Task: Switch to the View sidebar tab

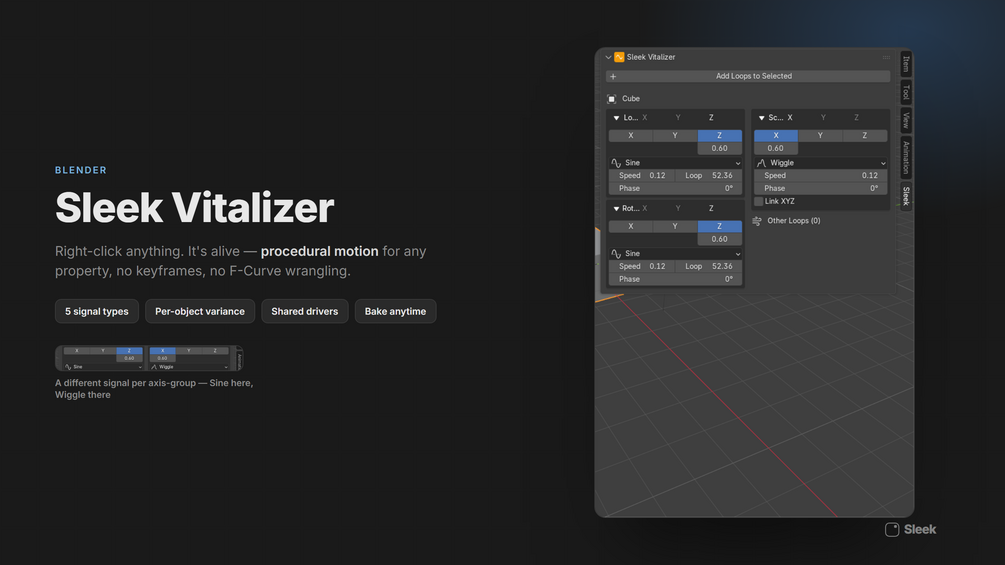Action: (906, 120)
